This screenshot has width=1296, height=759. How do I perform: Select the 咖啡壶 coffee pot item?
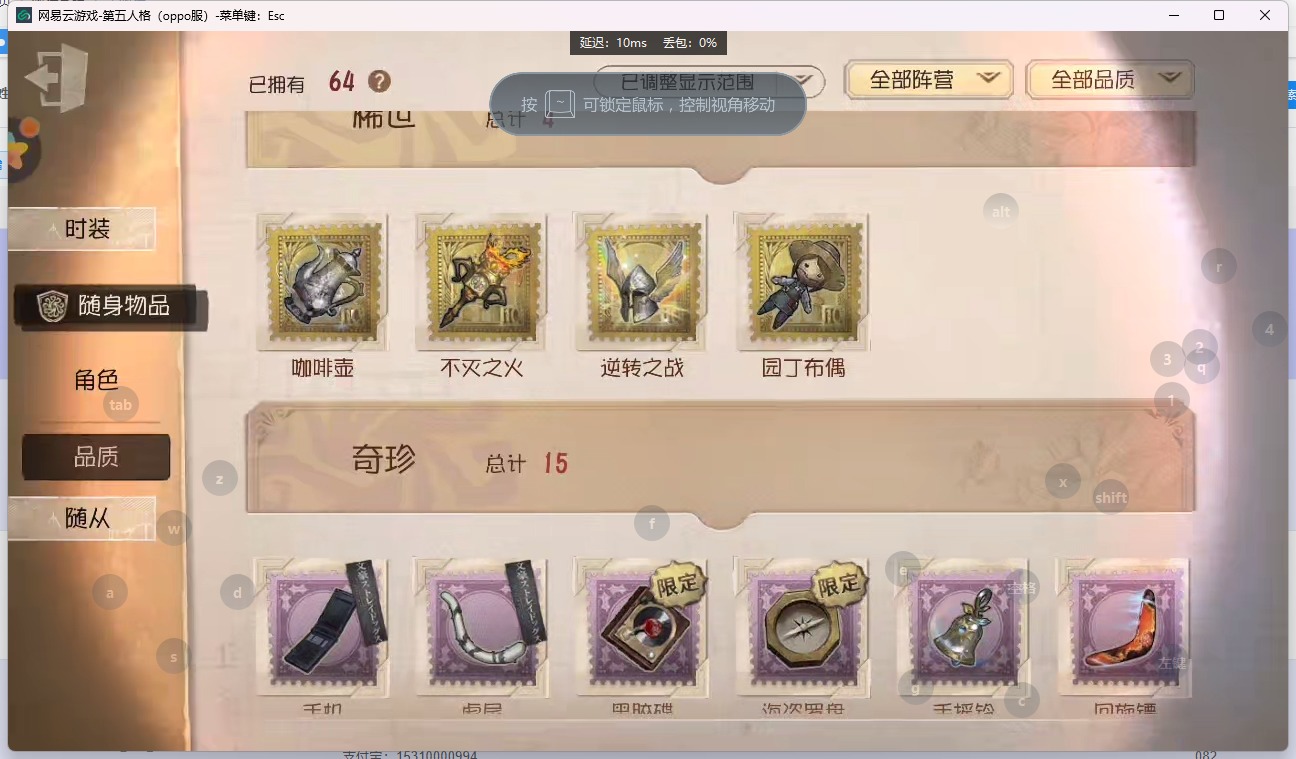pos(322,282)
